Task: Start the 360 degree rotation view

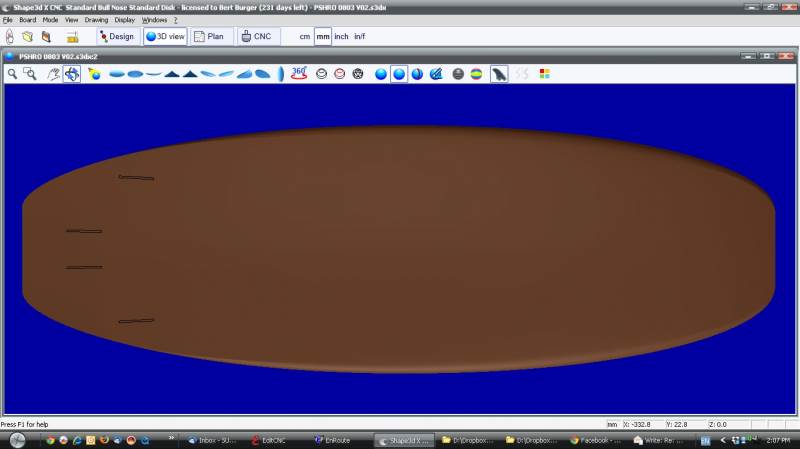Action: pos(299,74)
